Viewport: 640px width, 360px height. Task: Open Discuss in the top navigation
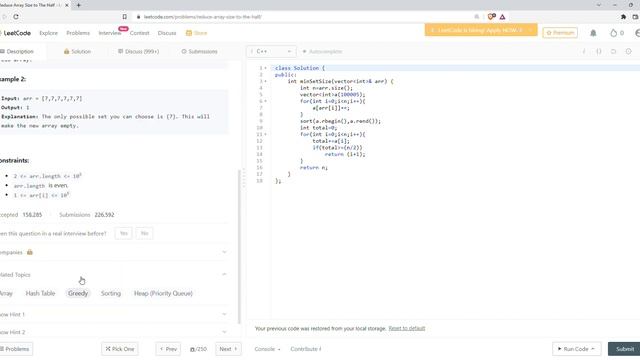(167, 33)
